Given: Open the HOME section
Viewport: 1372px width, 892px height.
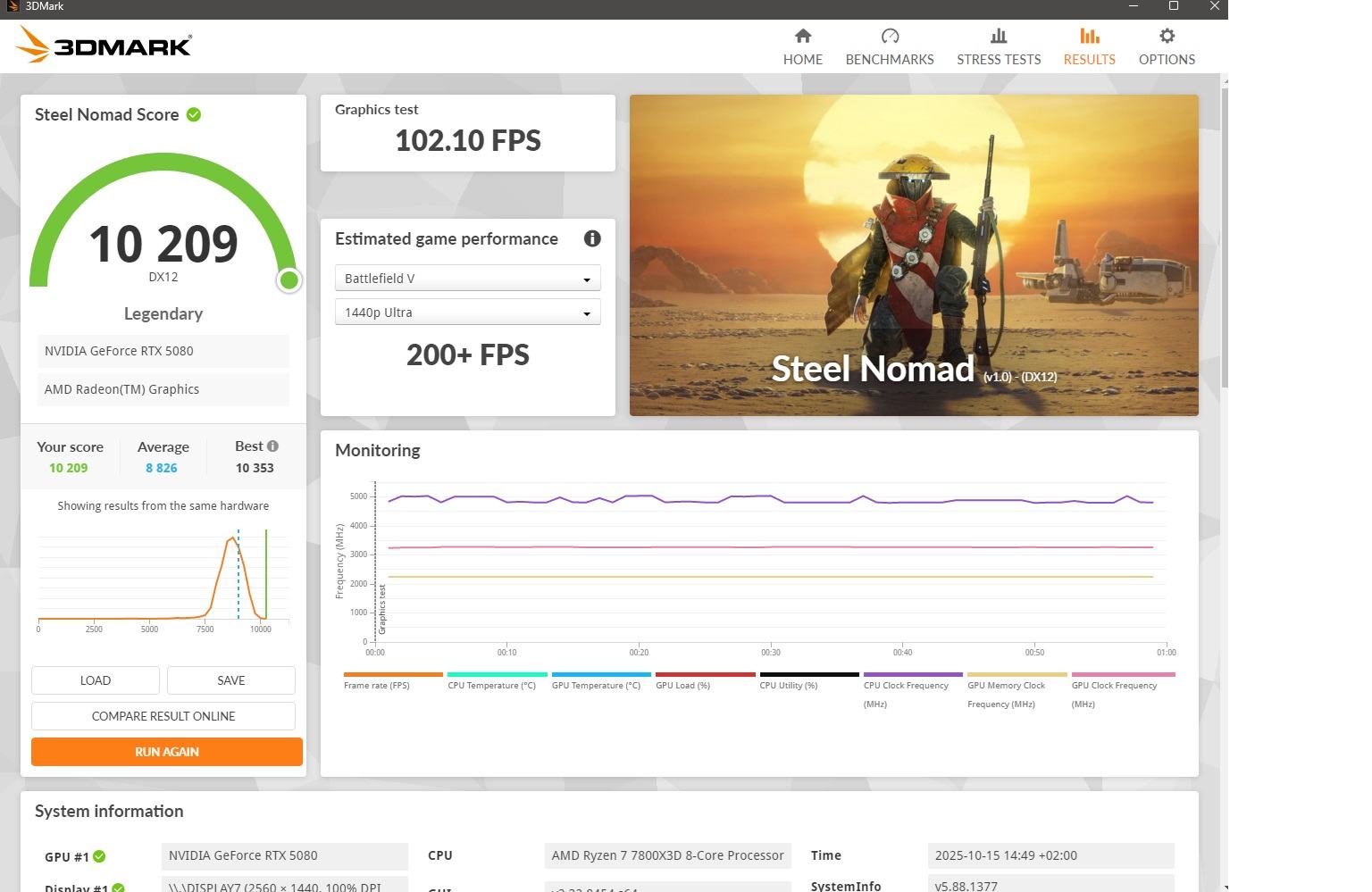Looking at the screenshot, I should (803, 46).
